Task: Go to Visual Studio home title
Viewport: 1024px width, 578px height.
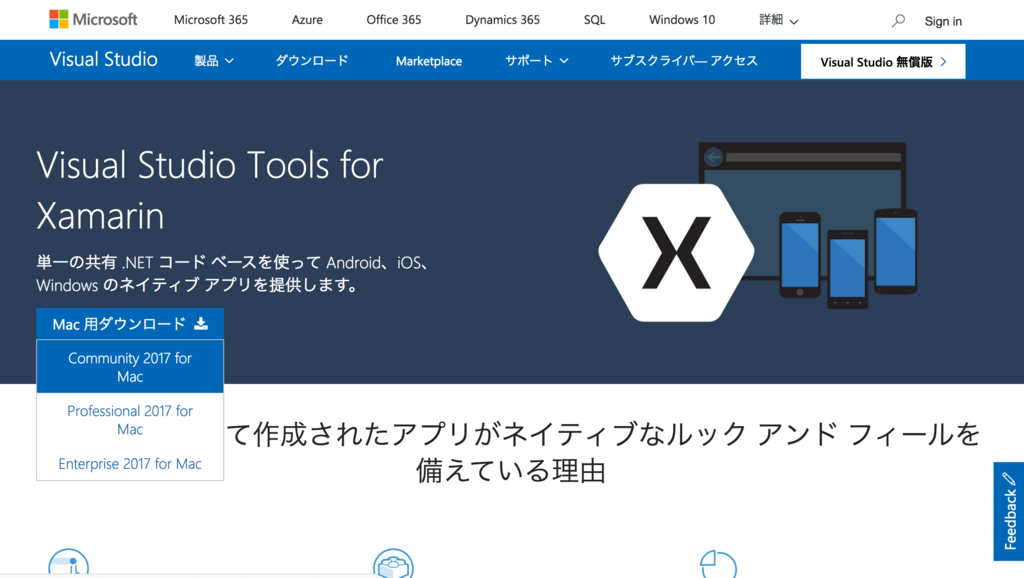Action: tap(103, 59)
